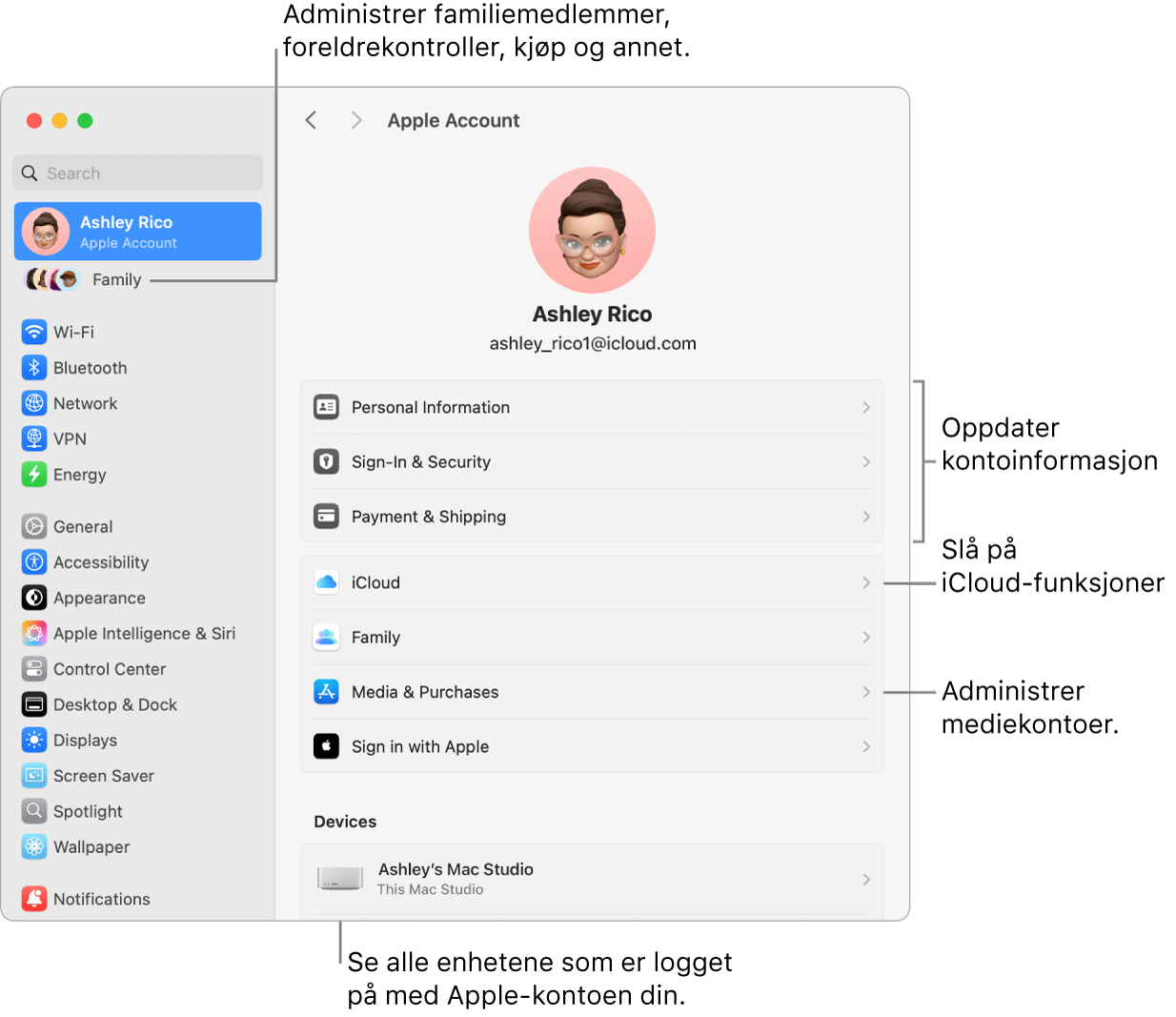Image resolution: width=1176 pixels, height=1017 pixels.
Task: Open Payment & Shipping label
Action: [429, 517]
